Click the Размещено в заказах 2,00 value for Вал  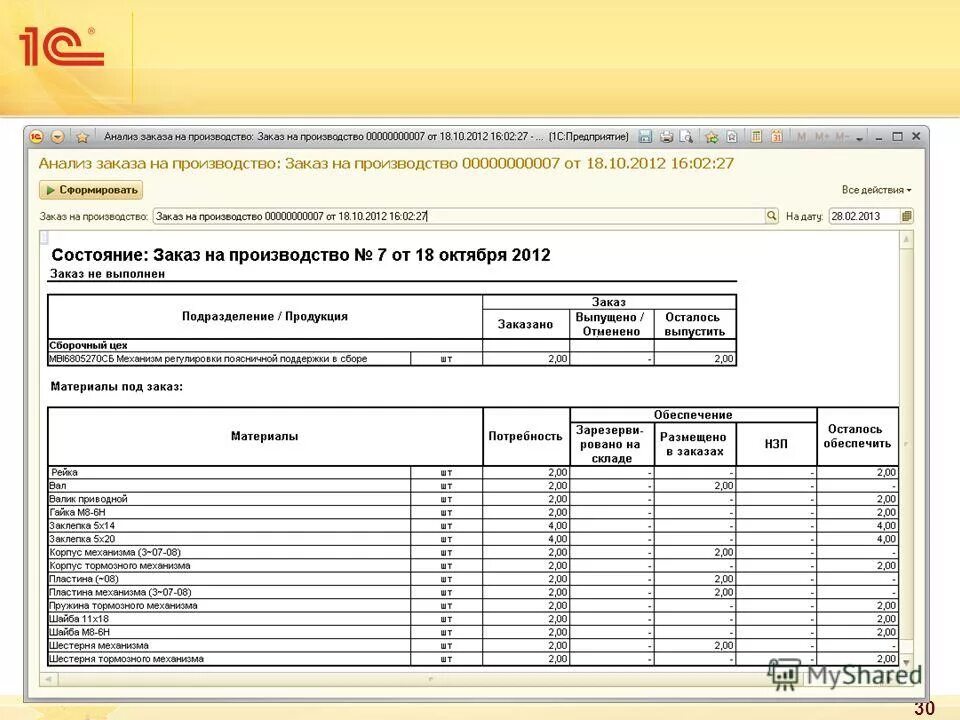pos(695,486)
